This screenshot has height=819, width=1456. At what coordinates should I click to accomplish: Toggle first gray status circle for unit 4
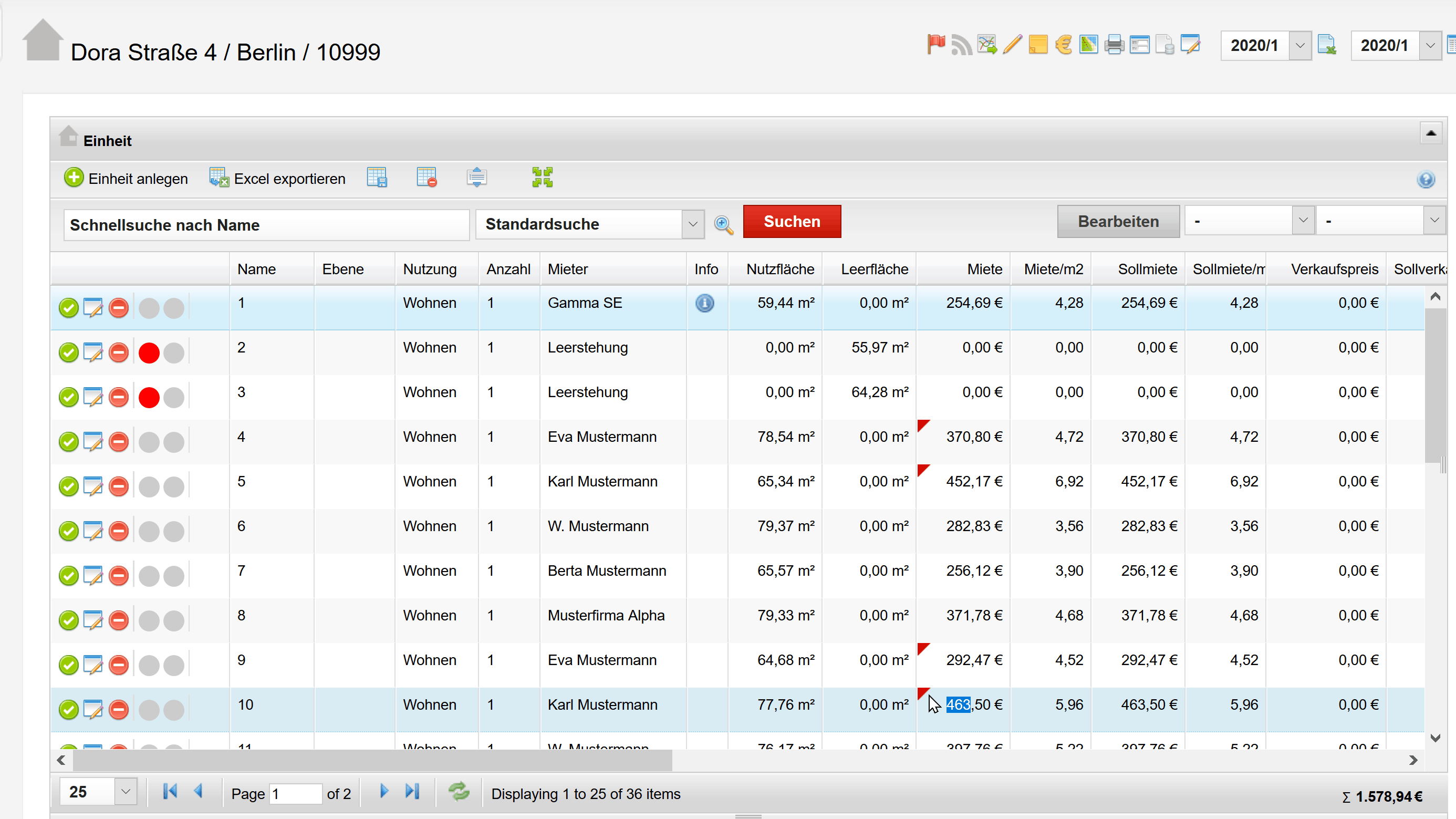tap(149, 442)
